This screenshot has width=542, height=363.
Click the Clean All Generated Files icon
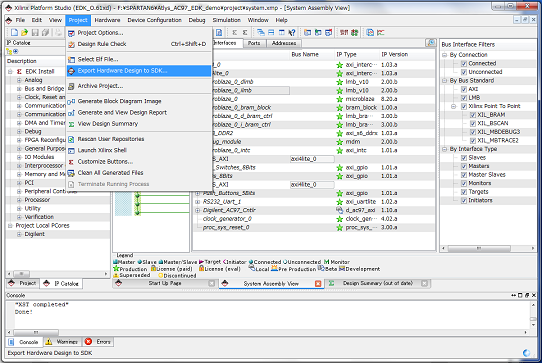click(x=71, y=173)
